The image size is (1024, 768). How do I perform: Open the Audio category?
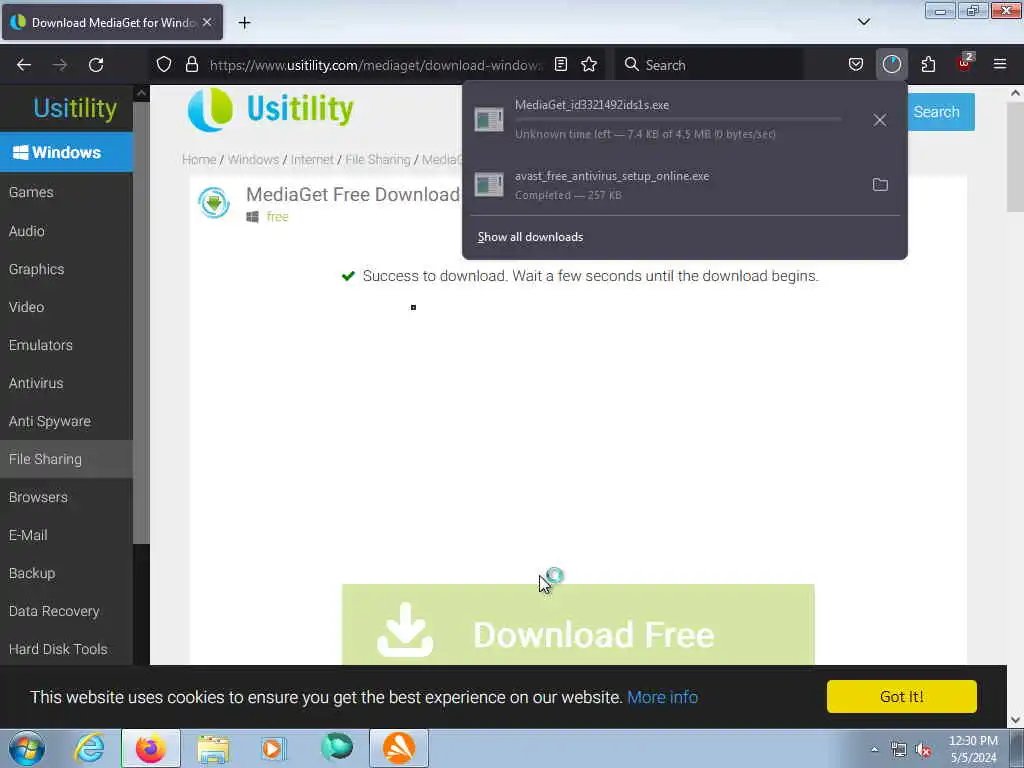pyautogui.click(x=66, y=231)
